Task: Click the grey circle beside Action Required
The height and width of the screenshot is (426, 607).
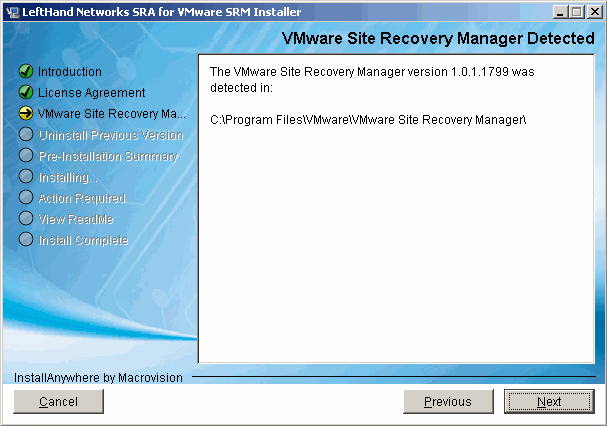Action: (26, 198)
